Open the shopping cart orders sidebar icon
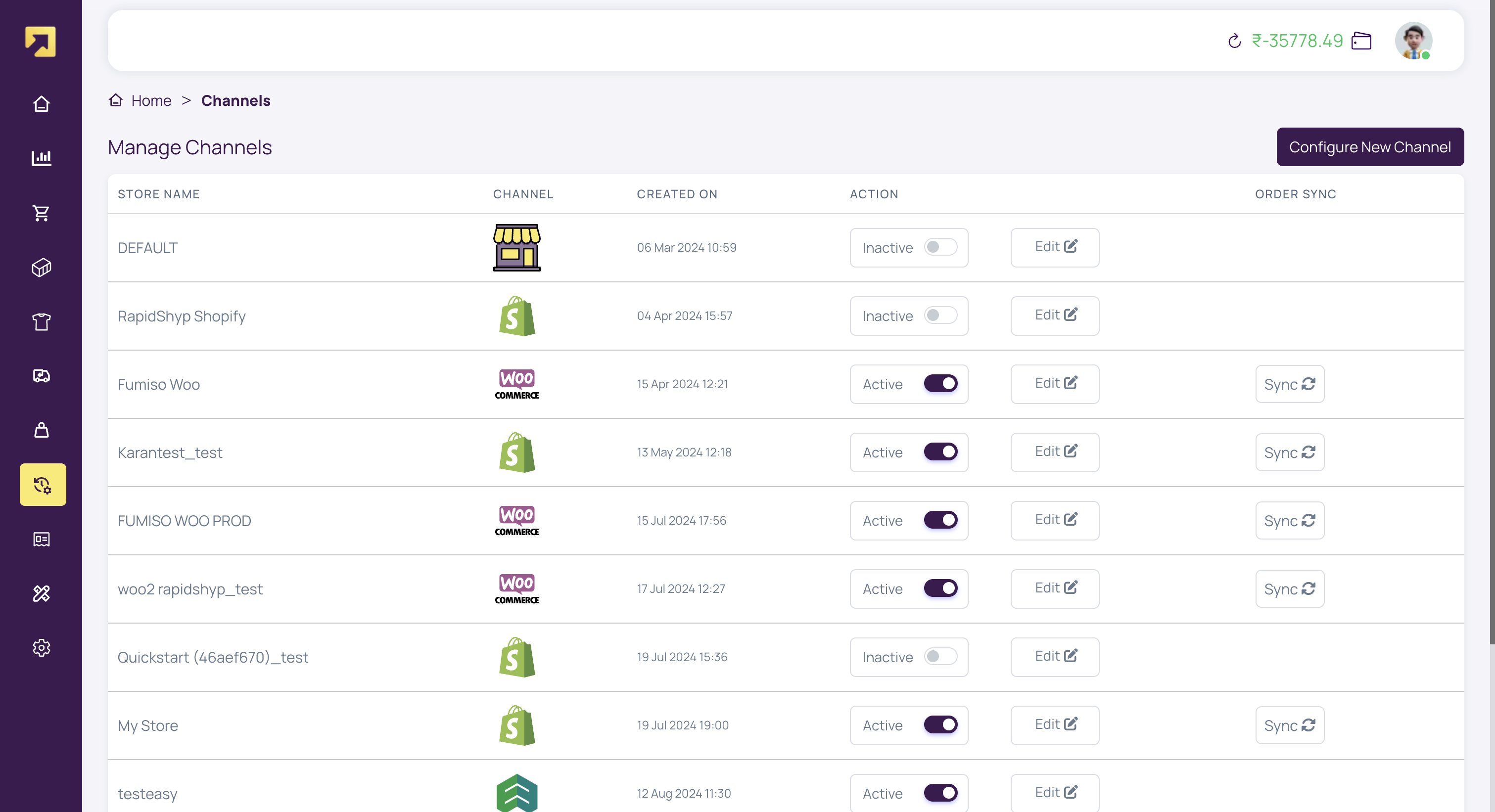Image resolution: width=1495 pixels, height=812 pixels. point(41,213)
